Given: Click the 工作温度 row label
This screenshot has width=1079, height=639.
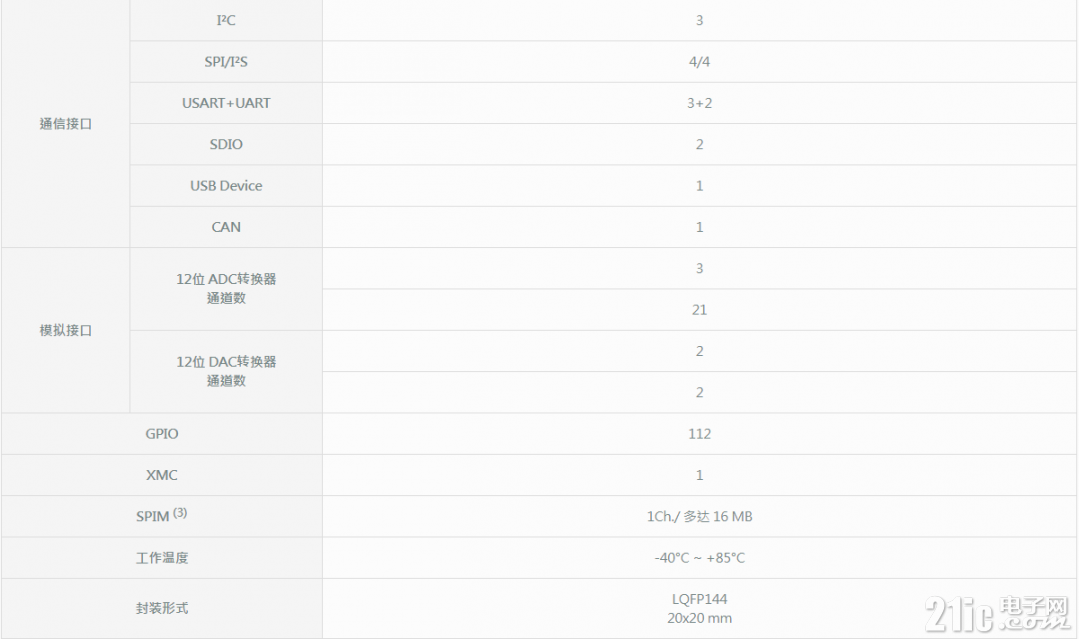Looking at the screenshot, I should click(x=162, y=558).
